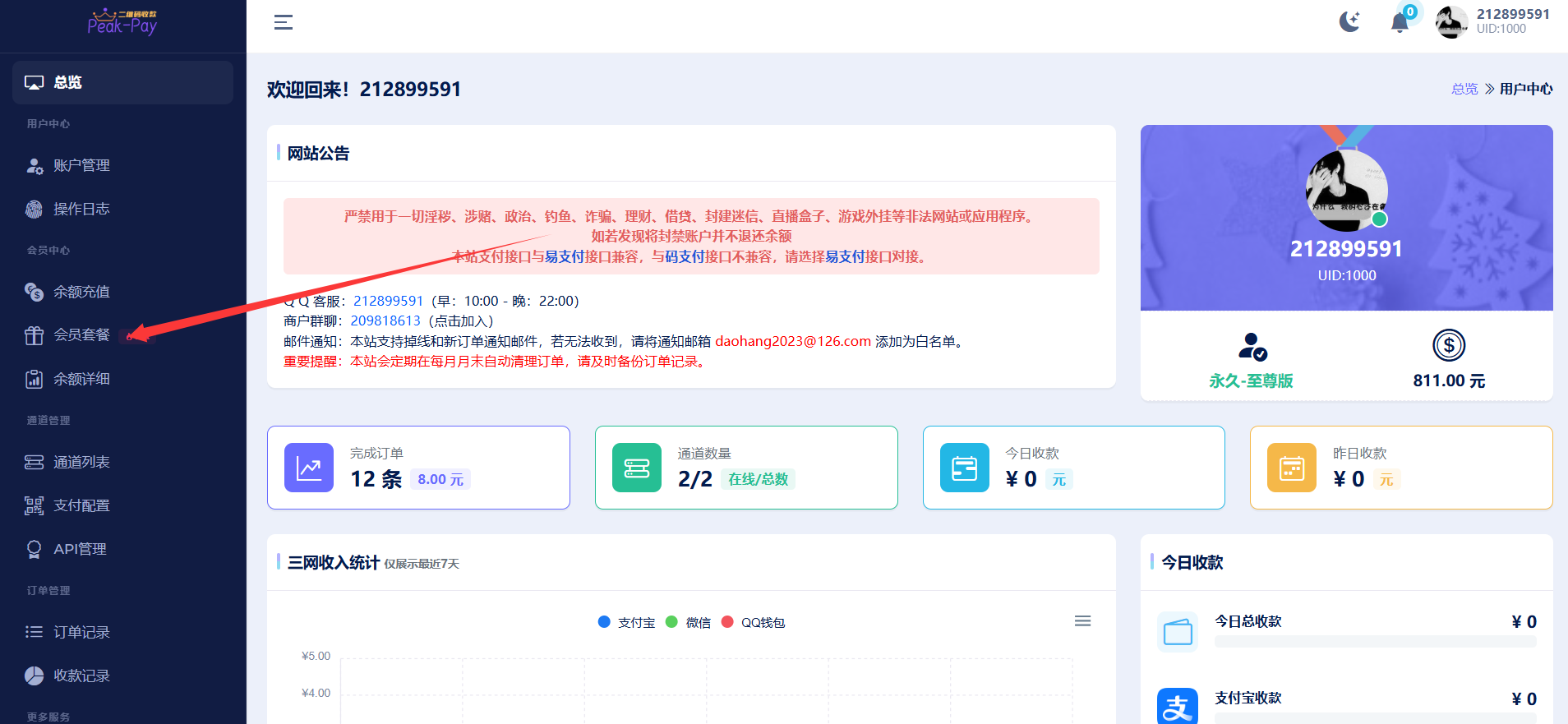1568x724 pixels.
Task: Click the API管理 lightbulb icon
Action: pos(34,549)
